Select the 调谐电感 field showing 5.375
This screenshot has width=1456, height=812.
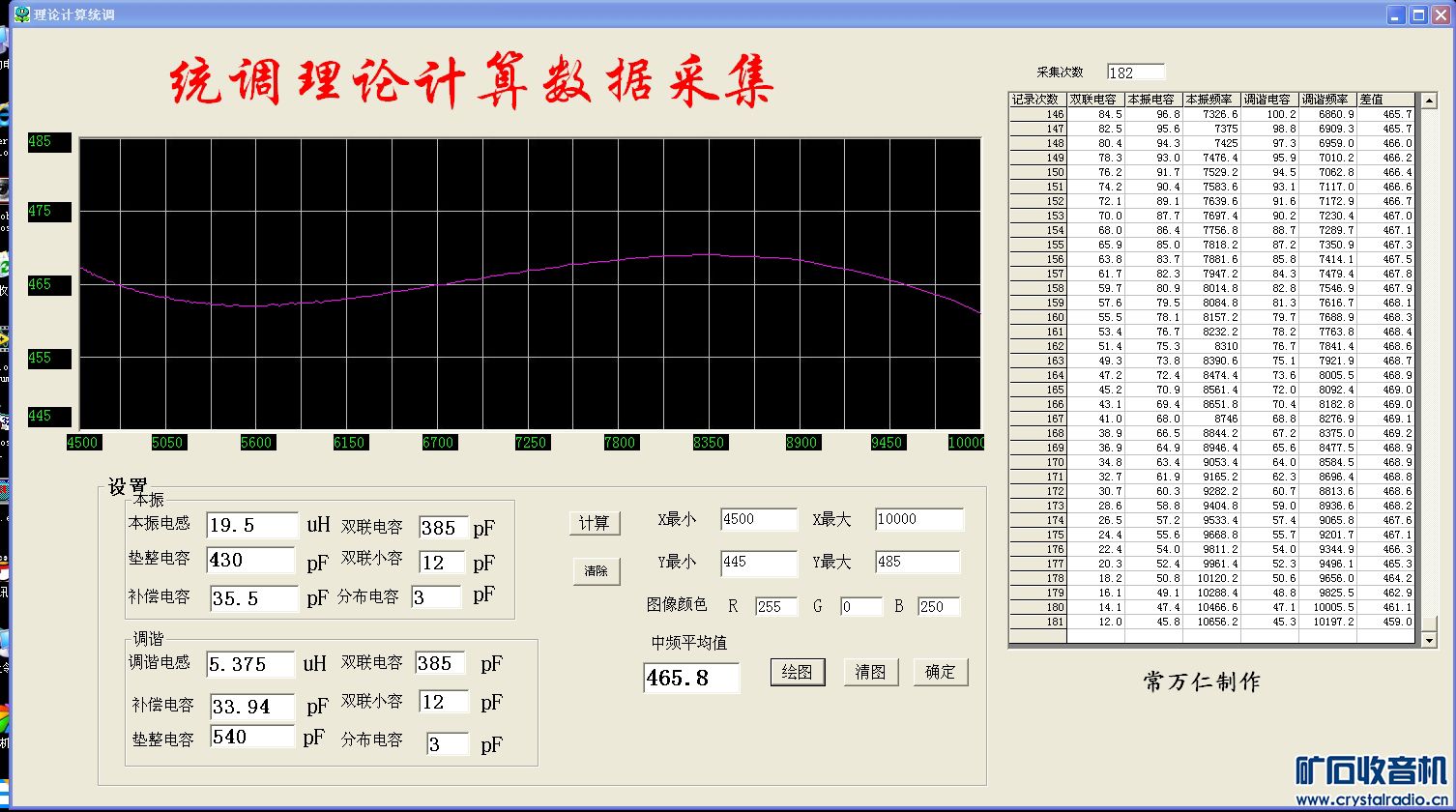250,664
